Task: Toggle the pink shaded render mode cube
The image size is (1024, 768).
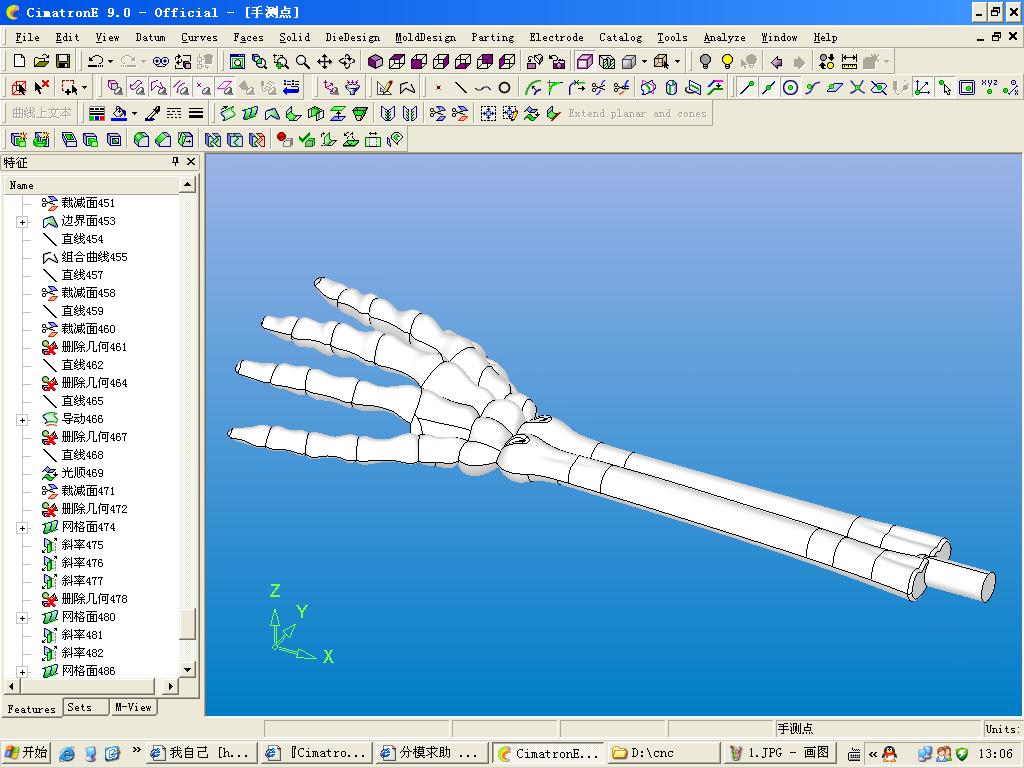Action: 584,61
